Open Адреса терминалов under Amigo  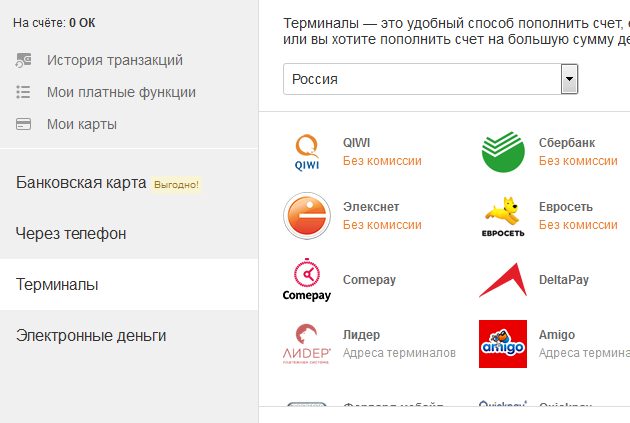pos(584,353)
